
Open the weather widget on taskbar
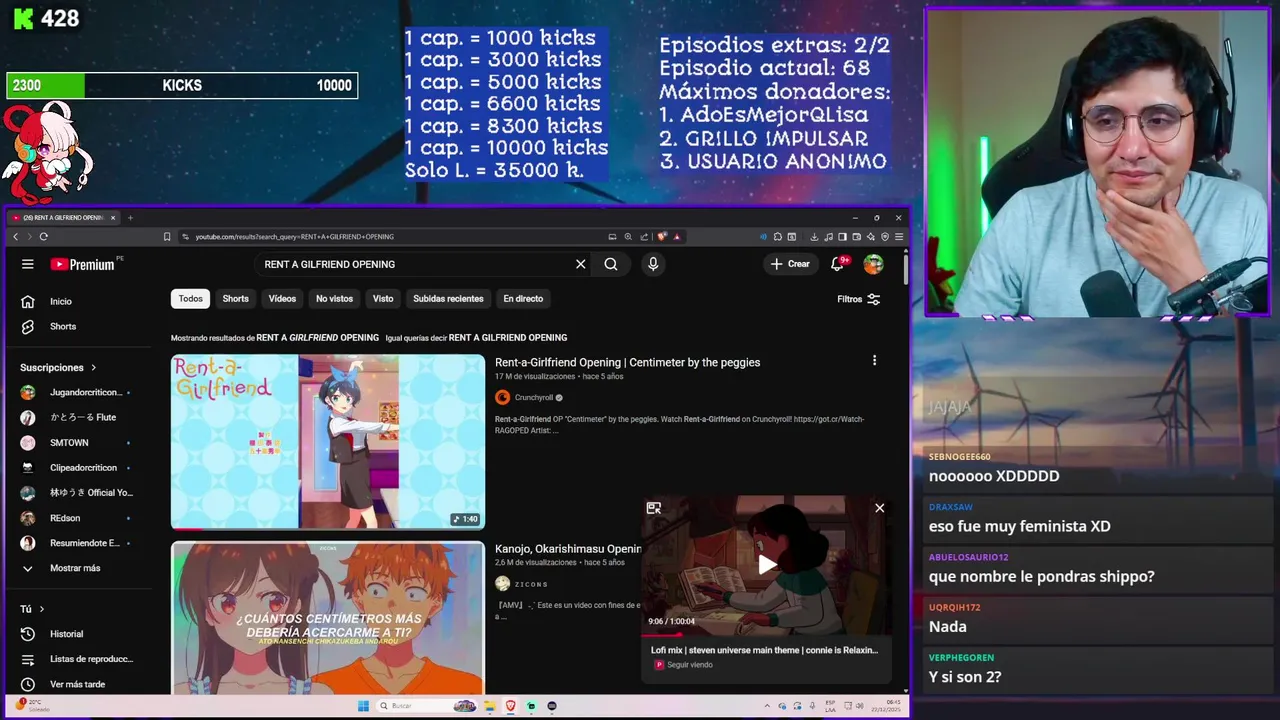[x=35, y=706]
